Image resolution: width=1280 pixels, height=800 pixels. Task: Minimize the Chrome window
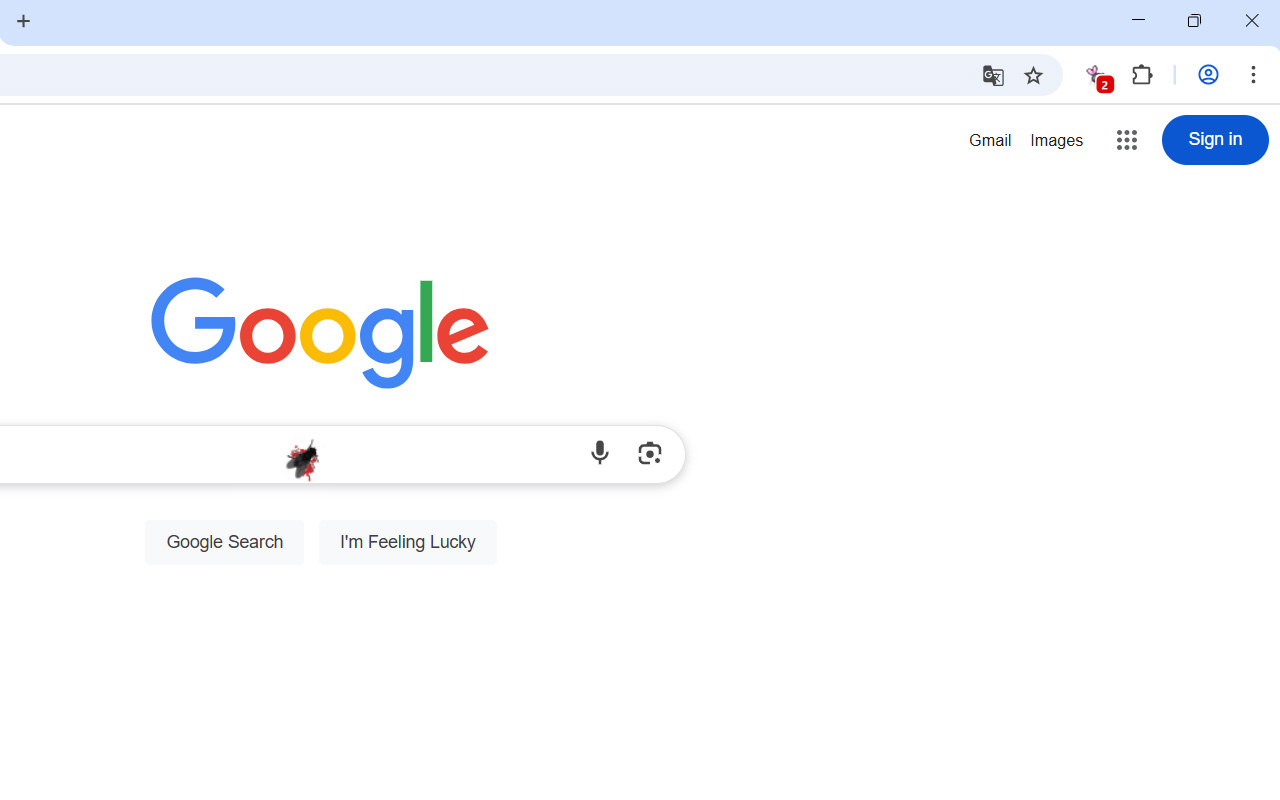pyautogui.click(x=1138, y=21)
